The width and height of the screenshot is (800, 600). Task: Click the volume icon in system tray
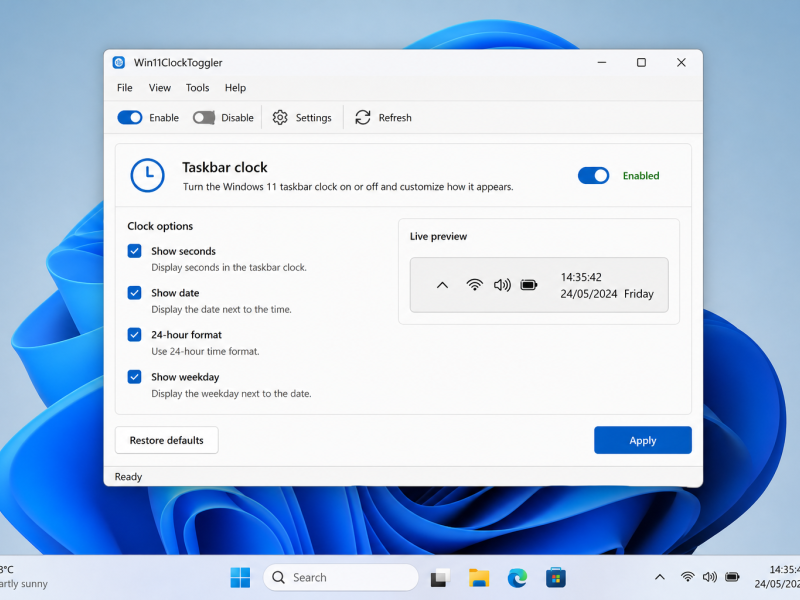[710, 577]
